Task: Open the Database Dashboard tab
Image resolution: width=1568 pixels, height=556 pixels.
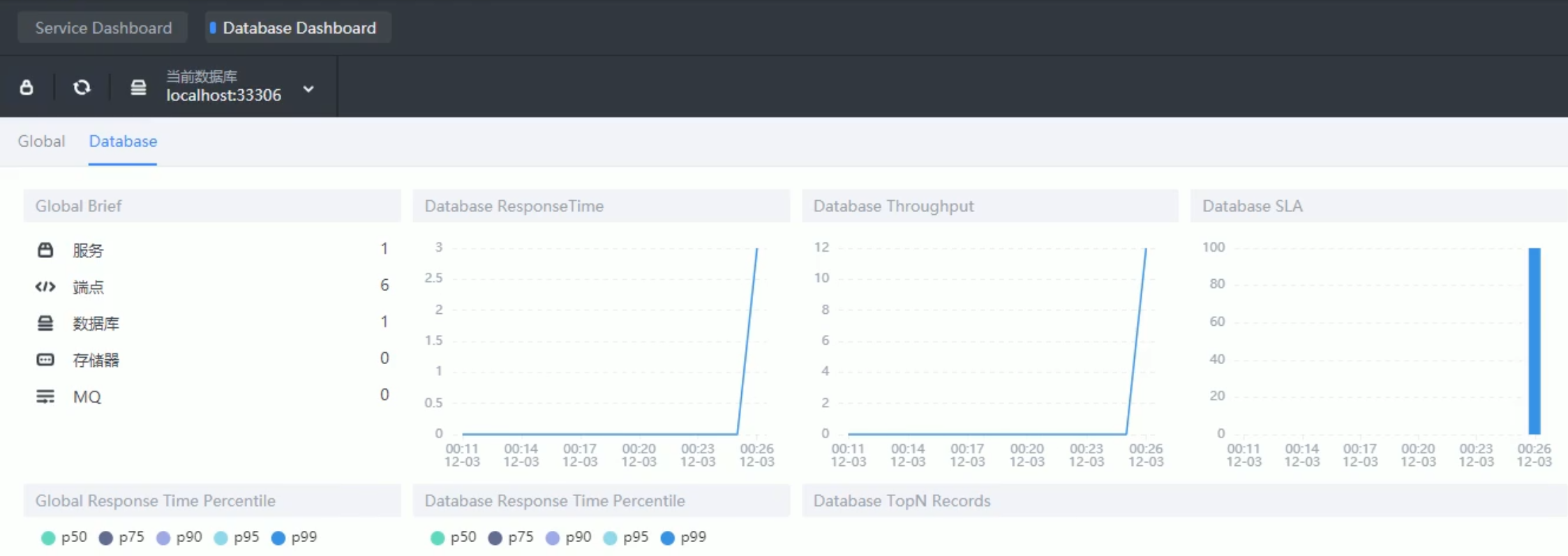Action: pos(298,28)
